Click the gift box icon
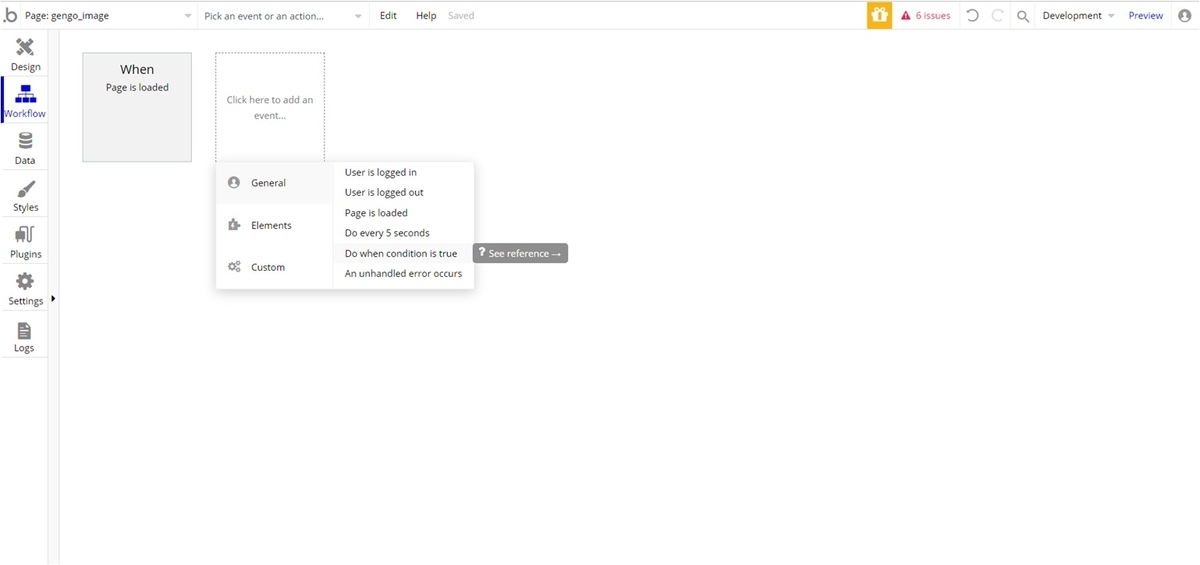1200x565 pixels. (x=879, y=15)
